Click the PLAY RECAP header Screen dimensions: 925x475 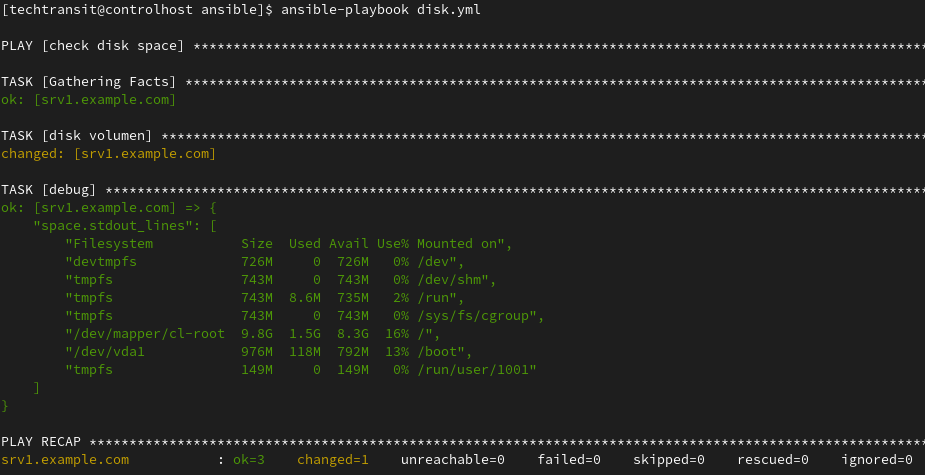41,442
